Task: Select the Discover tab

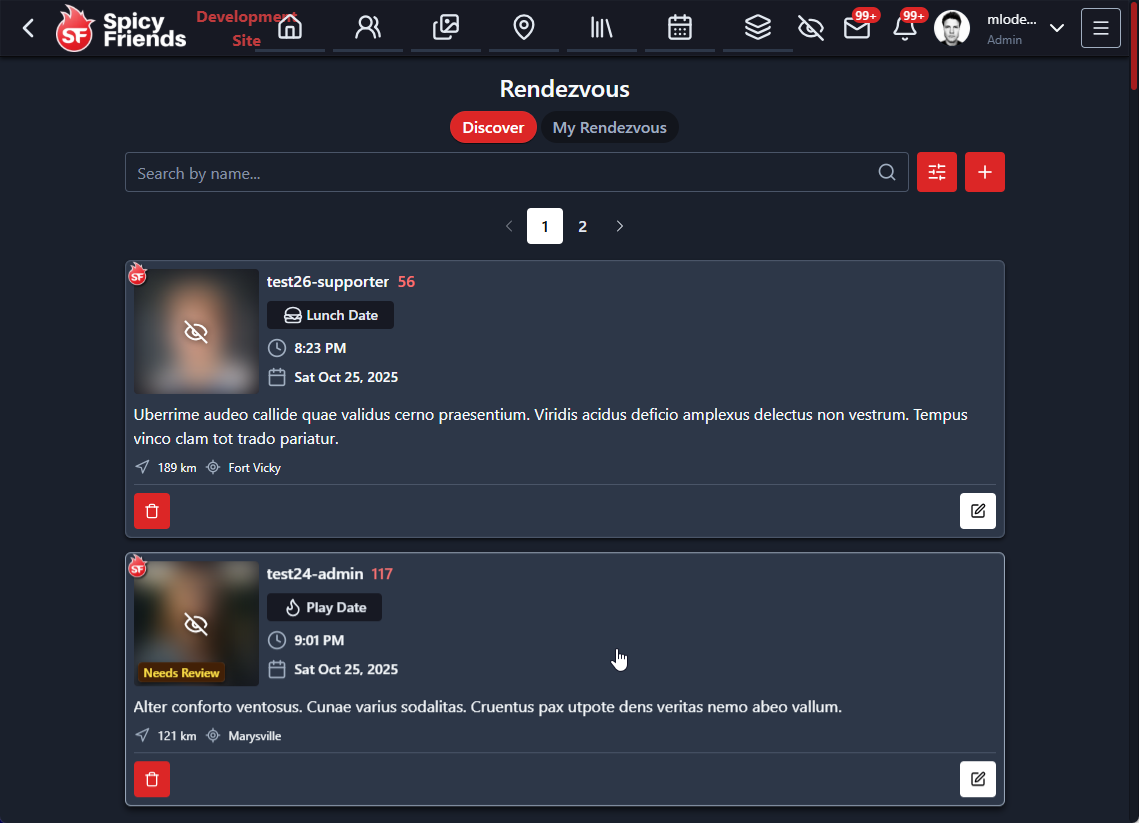Action: coord(493,128)
